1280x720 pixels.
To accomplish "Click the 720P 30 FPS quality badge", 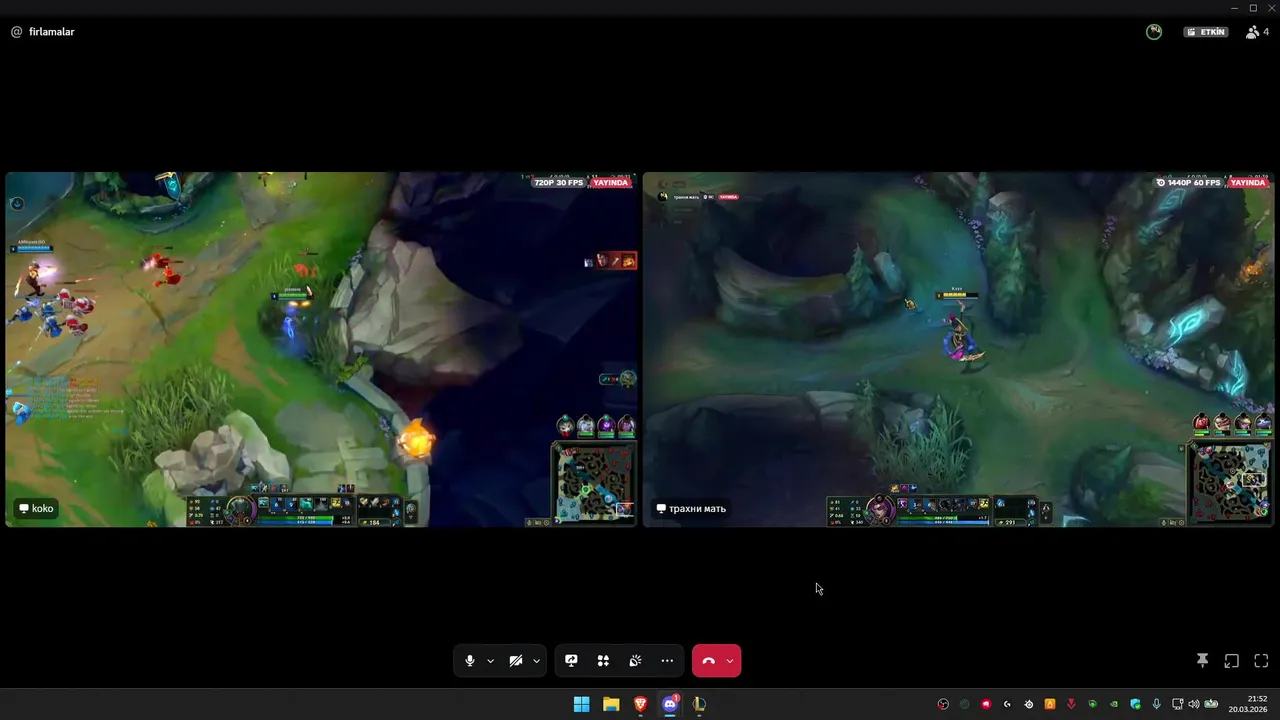I will (x=559, y=183).
